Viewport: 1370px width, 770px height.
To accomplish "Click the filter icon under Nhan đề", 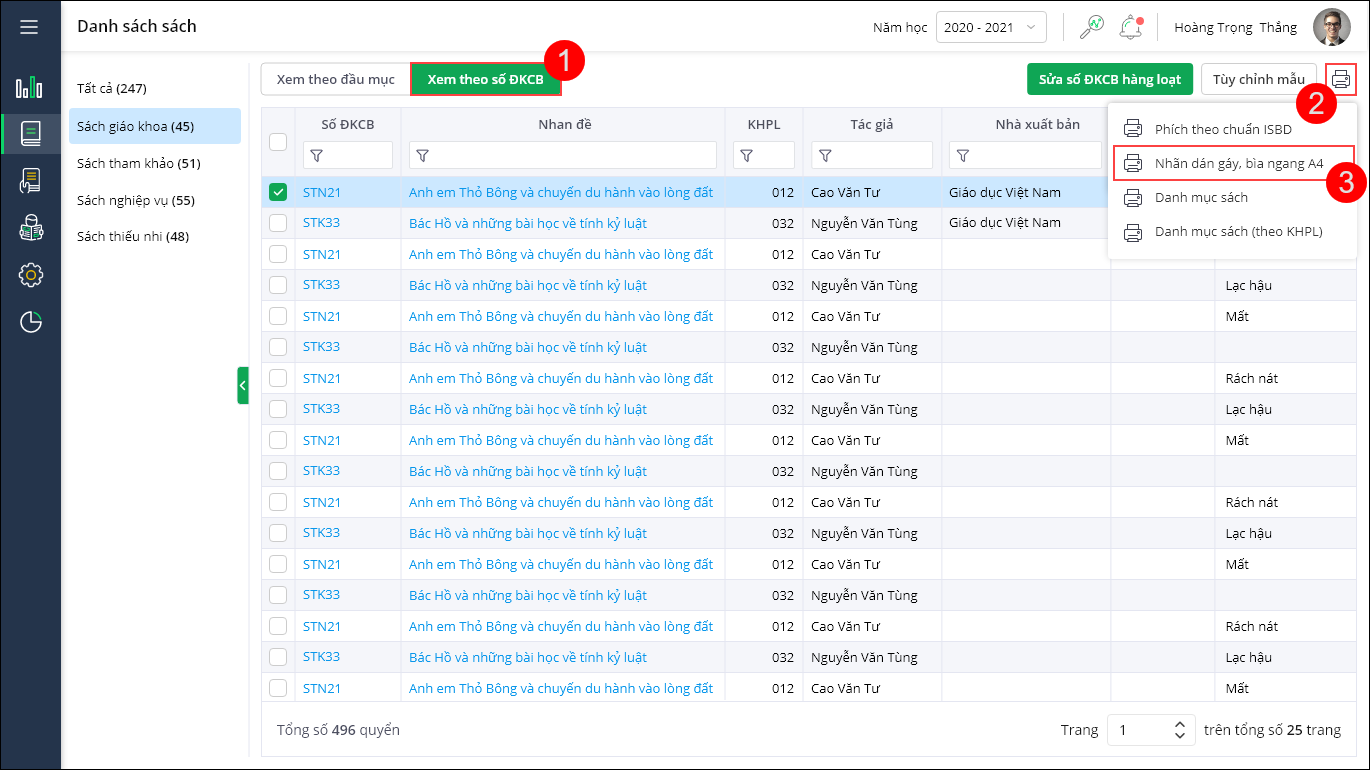I will 422,156.
